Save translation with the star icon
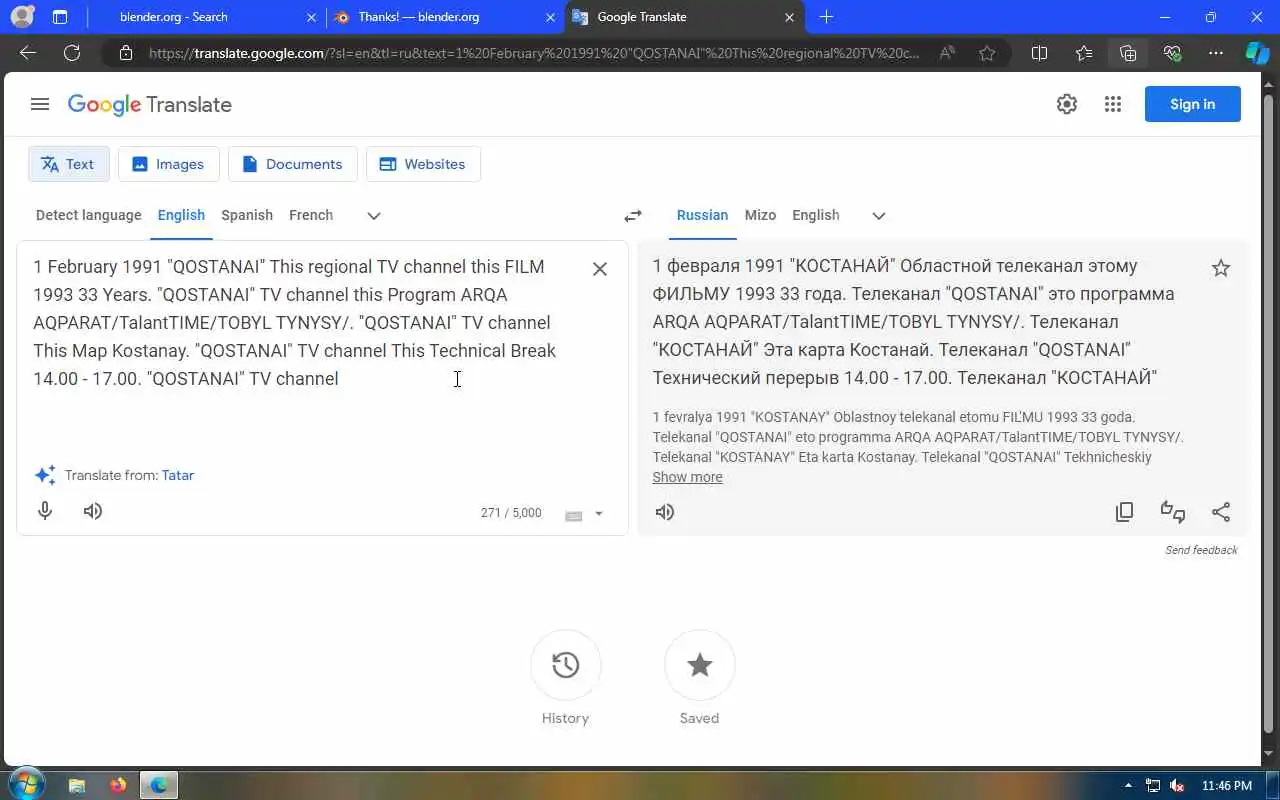The width and height of the screenshot is (1280, 800). point(1221,268)
